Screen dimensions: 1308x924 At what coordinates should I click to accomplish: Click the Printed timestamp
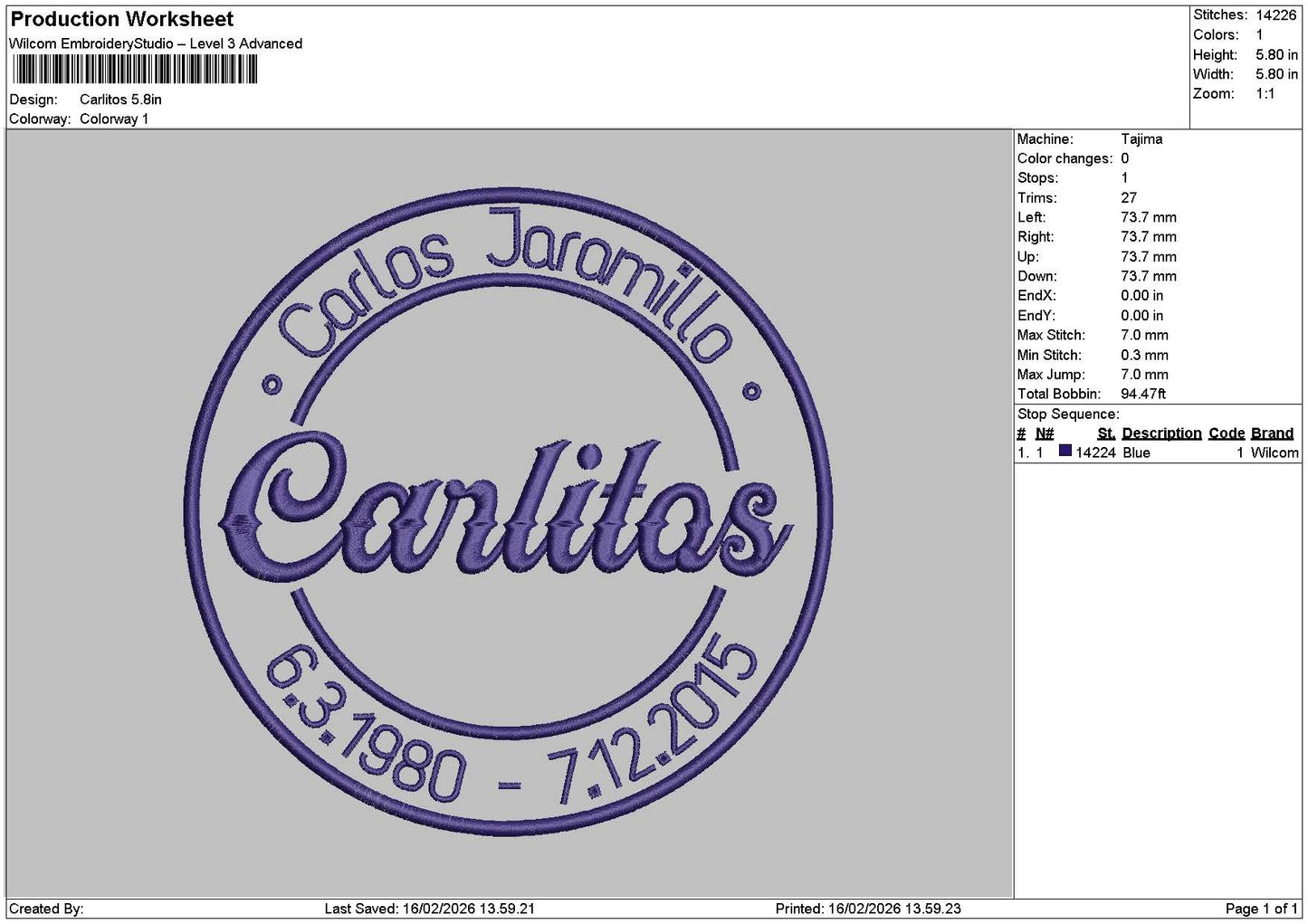point(868,909)
